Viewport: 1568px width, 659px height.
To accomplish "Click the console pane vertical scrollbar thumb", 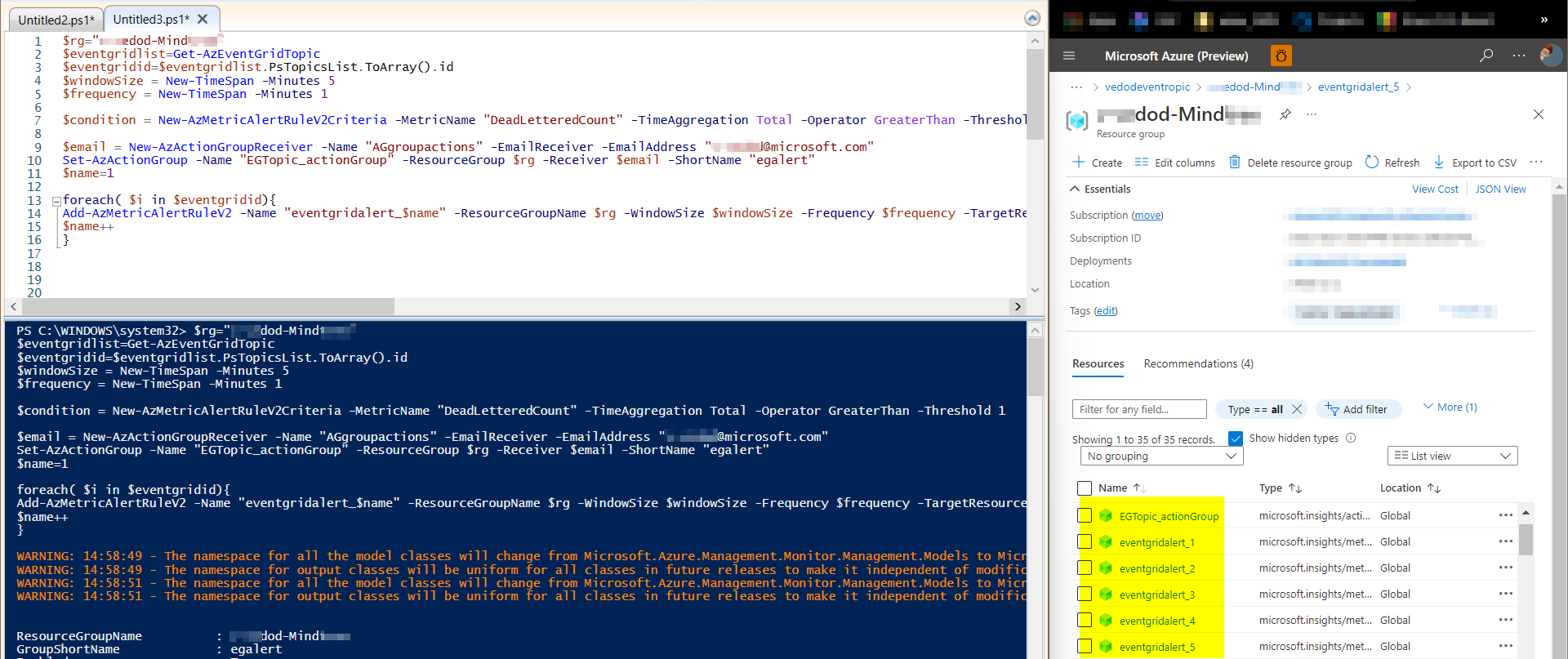I will pyautogui.click(x=1035, y=367).
